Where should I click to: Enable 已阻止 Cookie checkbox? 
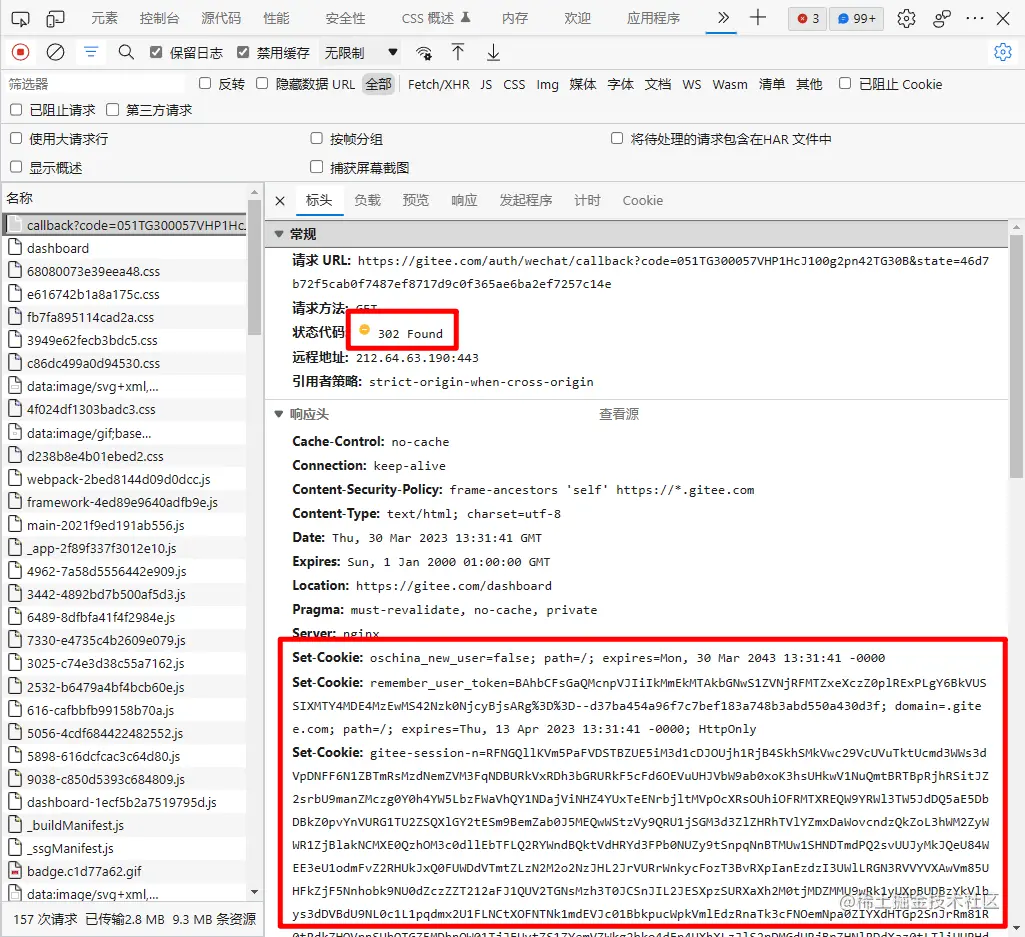click(x=845, y=83)
